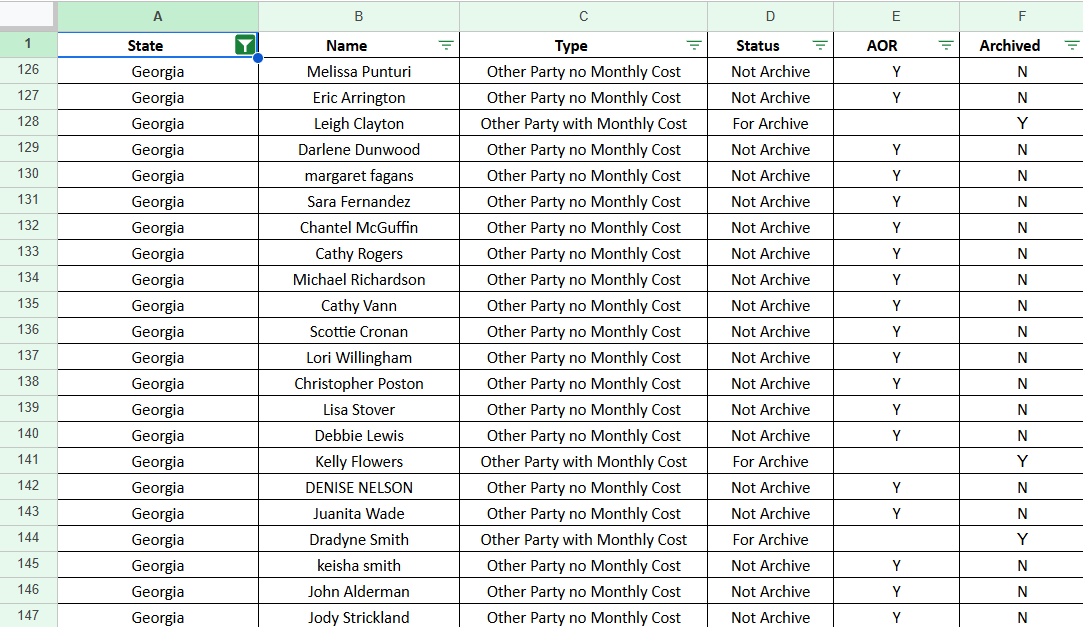Image resolution: width=1083 pixels, height=627 pixels.
Task: Open the Type column filter icon
Action: pos(694,46)
